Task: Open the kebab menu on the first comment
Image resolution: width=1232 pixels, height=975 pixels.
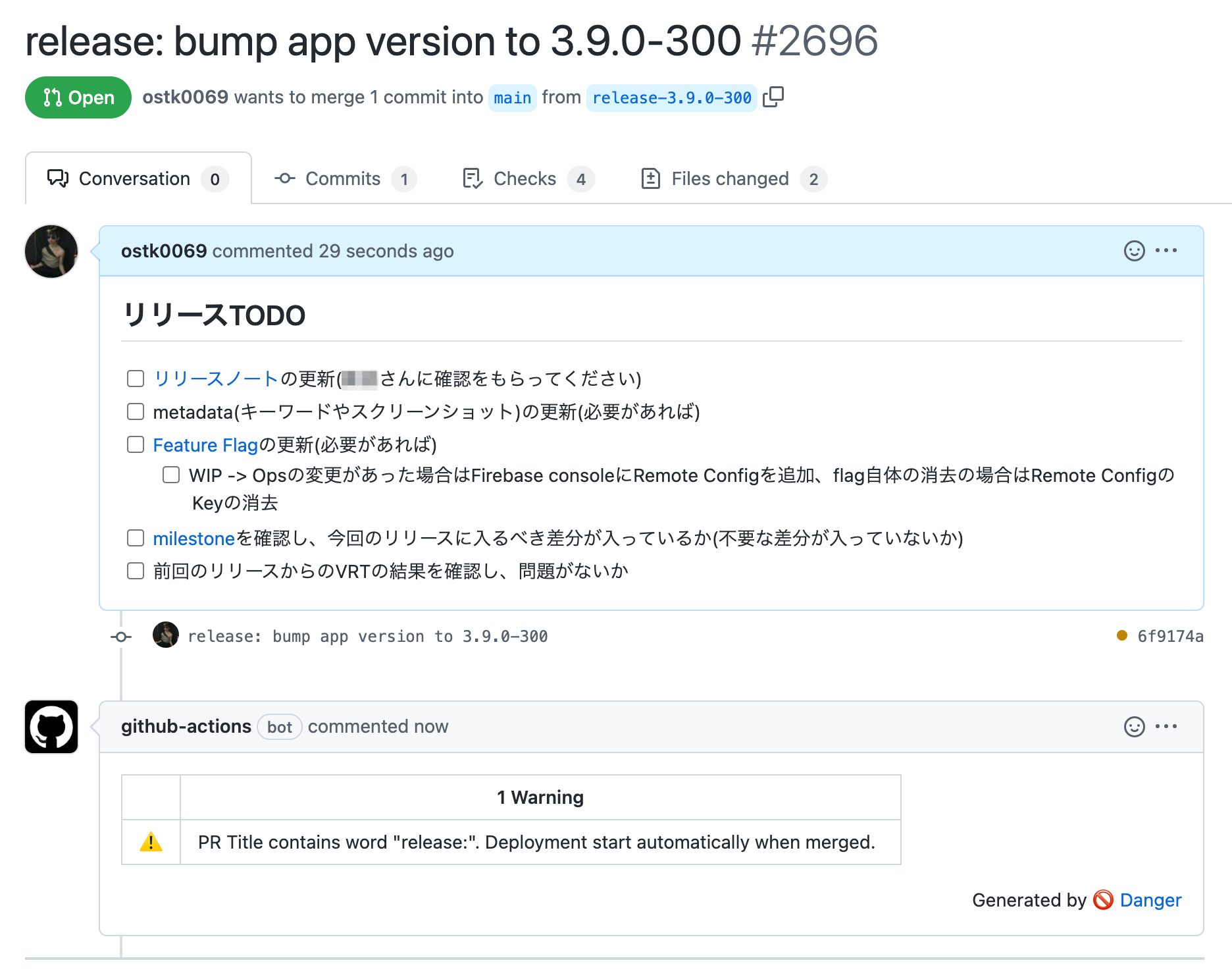Action: [x=1166, y=251]
